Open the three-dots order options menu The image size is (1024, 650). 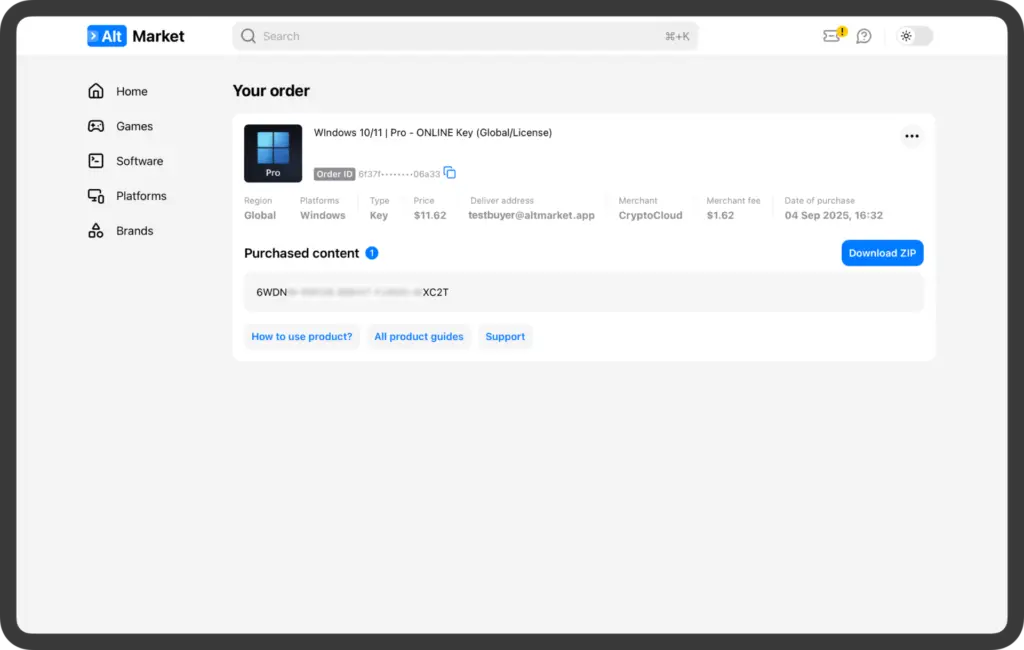click(912, 137)
